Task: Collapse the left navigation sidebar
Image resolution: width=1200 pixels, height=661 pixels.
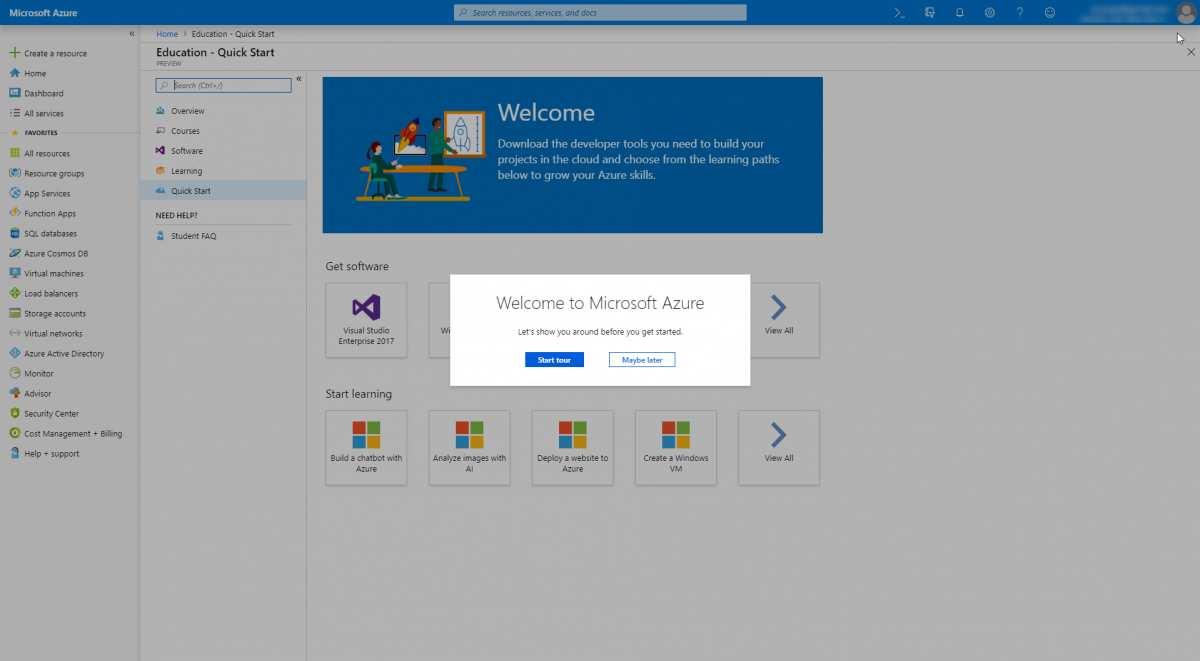Action: click(x=132, y=34)
